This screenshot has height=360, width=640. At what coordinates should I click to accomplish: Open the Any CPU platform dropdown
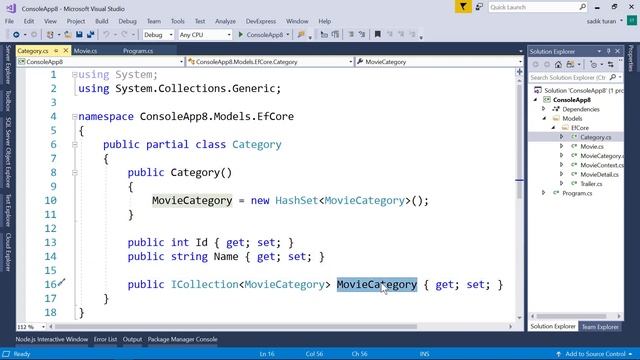(x=205, y=35)
